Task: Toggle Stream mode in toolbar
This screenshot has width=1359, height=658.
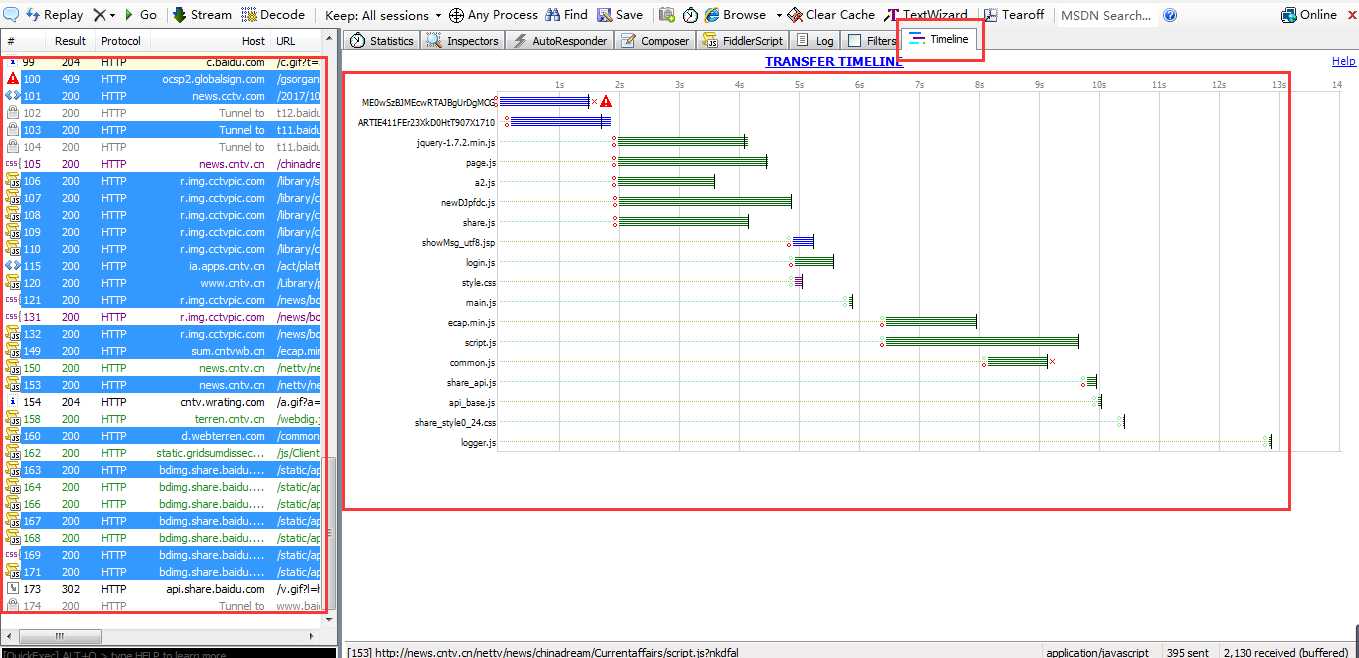Action: [202, 15]
